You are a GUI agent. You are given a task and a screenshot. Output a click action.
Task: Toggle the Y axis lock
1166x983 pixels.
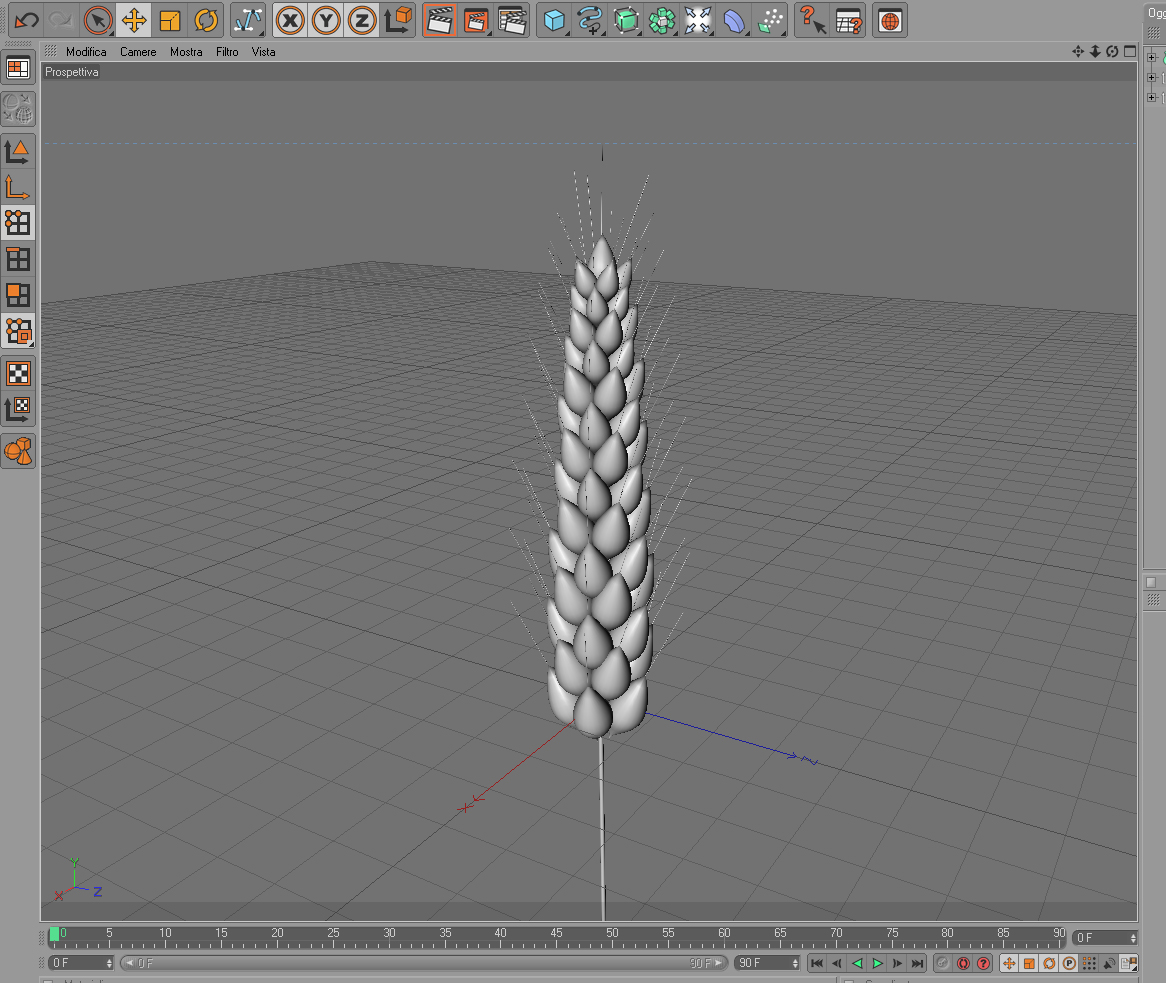[326, 20]
